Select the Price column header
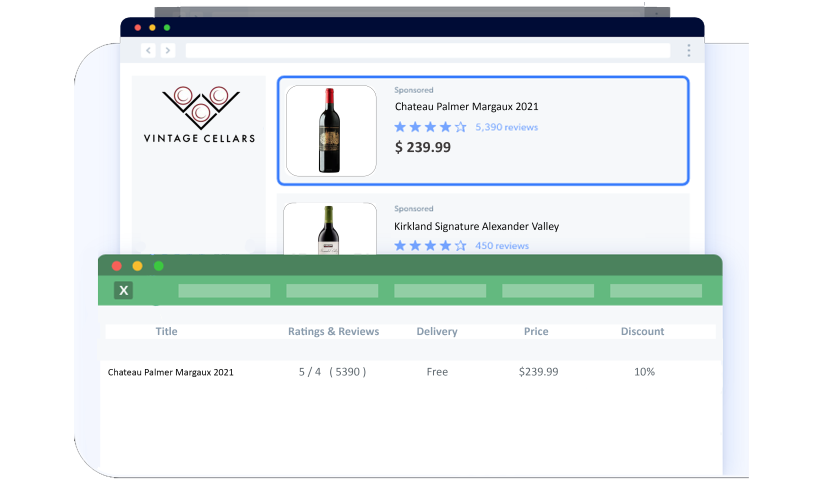 click(536, 331)
